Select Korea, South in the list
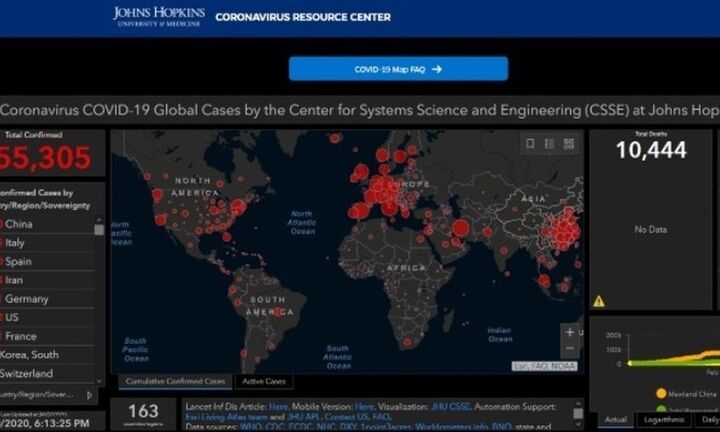This screenshot has height=432, width=720. [47, 355]
